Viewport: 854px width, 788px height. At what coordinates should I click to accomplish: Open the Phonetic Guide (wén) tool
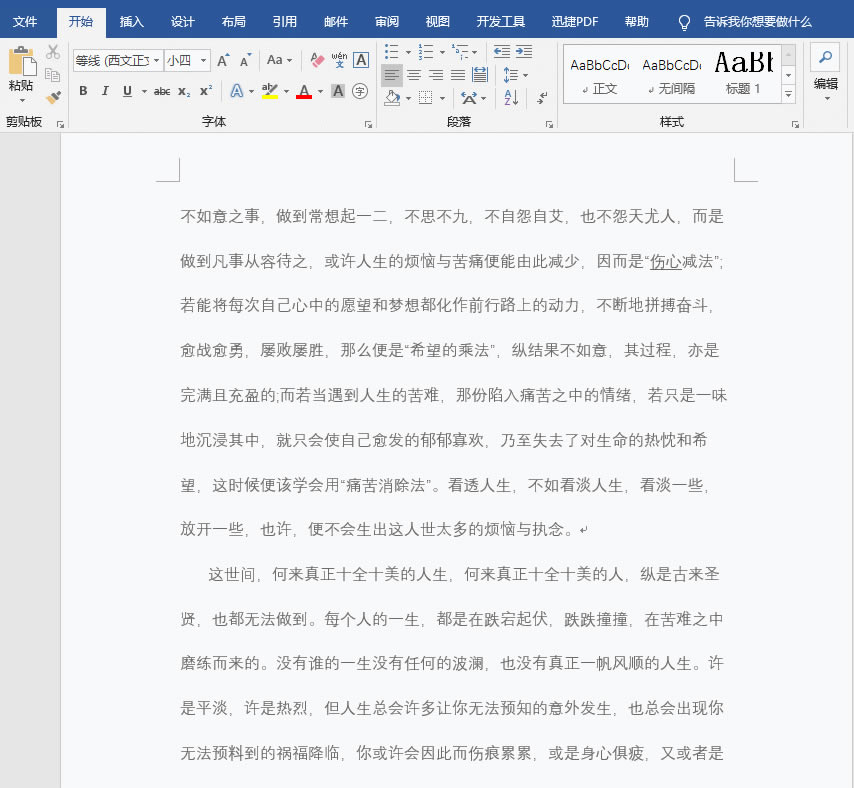pos(339,60)
